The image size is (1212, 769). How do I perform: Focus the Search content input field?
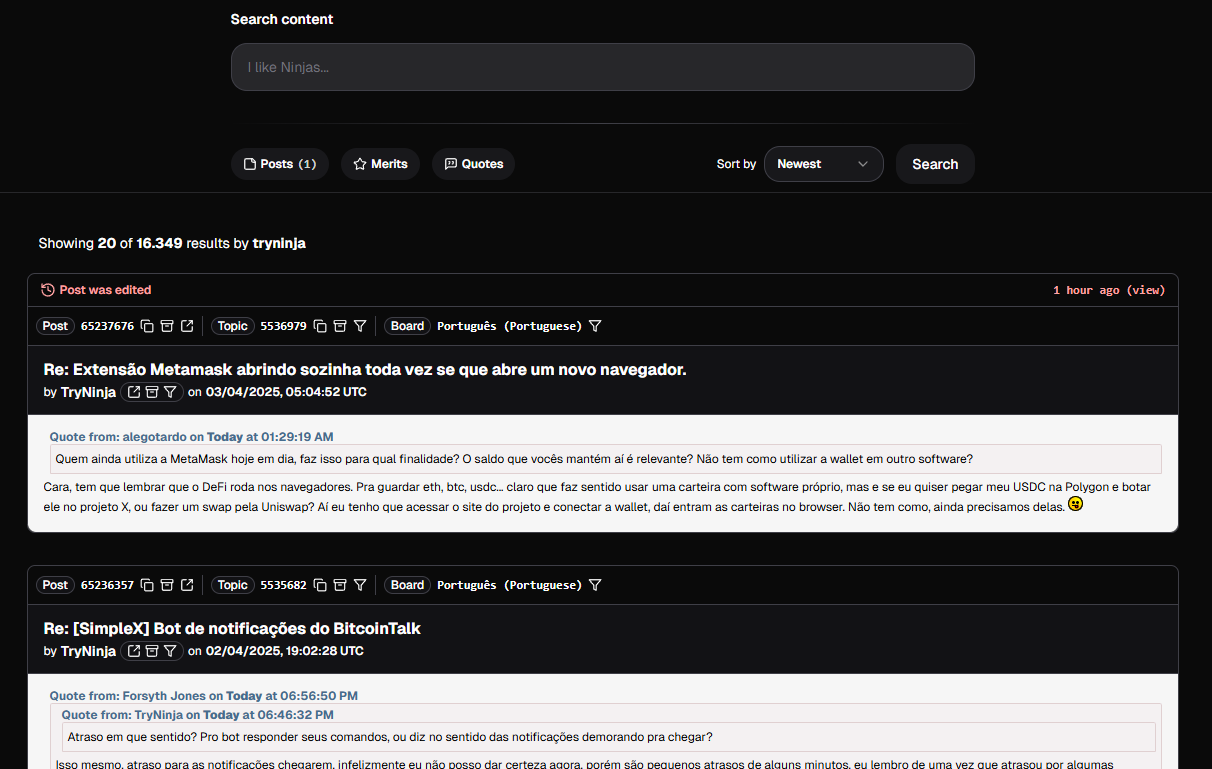point(602,67)
